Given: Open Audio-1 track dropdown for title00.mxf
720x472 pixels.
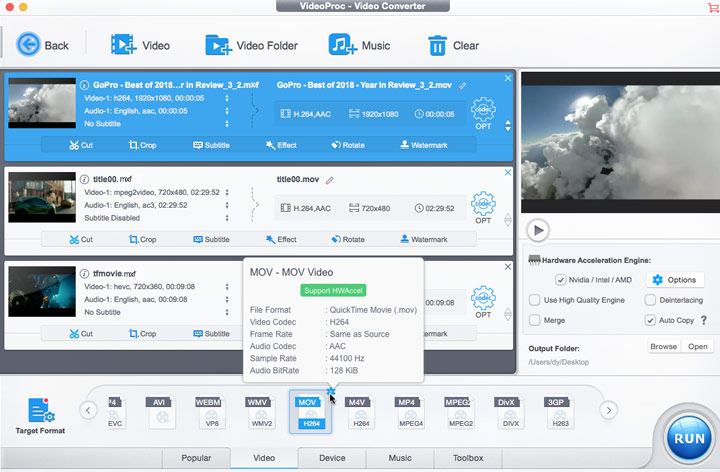Looking at the screenshot, I should pos(227,205).
